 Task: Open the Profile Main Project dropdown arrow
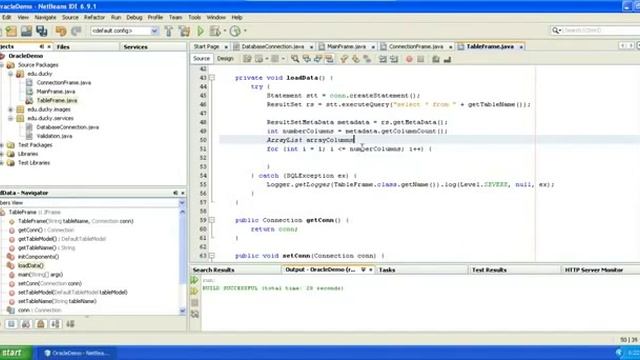(x=245, y=31)
